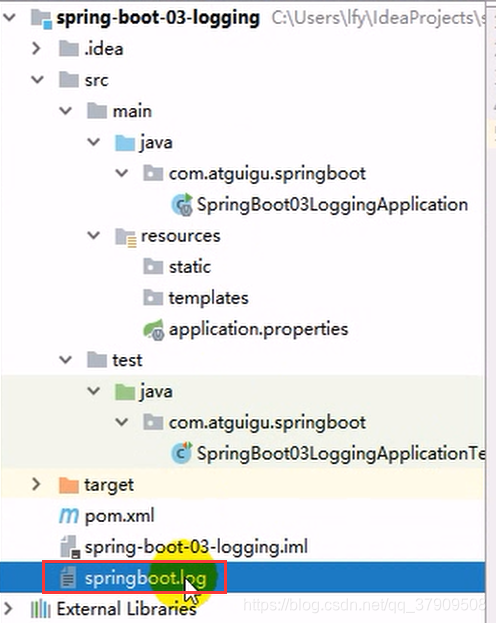Select pom.xml file name
Viewport: 496px width, 623px height.
pyautogui.click(x=119, y=517)
